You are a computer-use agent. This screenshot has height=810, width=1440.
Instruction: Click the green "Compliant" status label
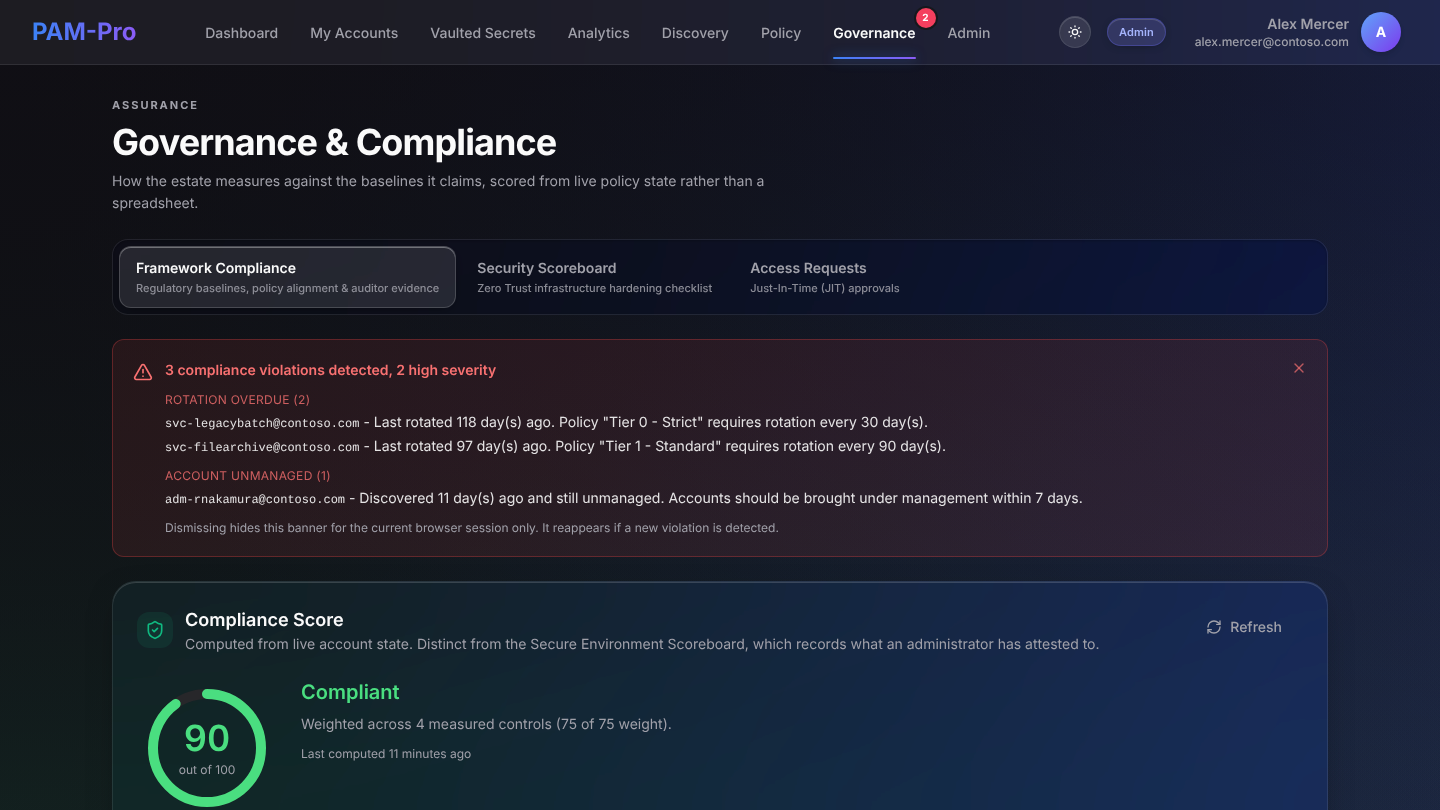[350, 692]
